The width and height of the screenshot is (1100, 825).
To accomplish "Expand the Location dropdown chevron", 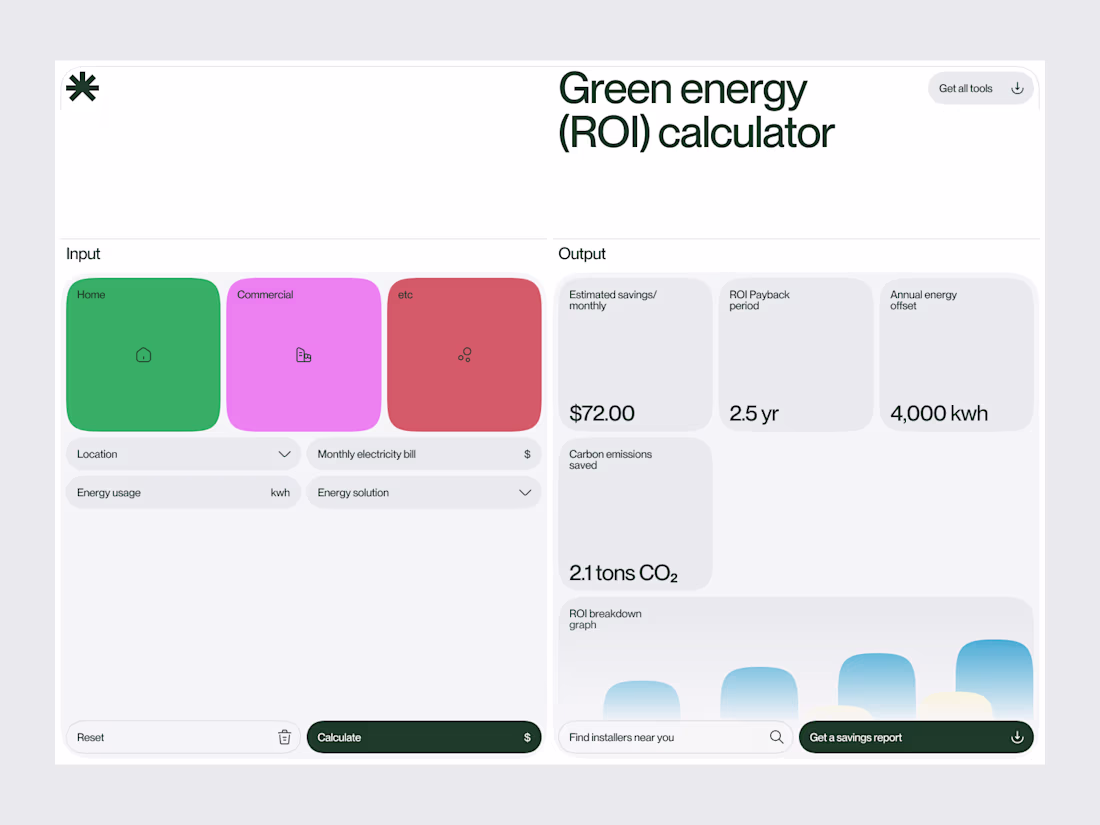I will click(x=284, y=455).
